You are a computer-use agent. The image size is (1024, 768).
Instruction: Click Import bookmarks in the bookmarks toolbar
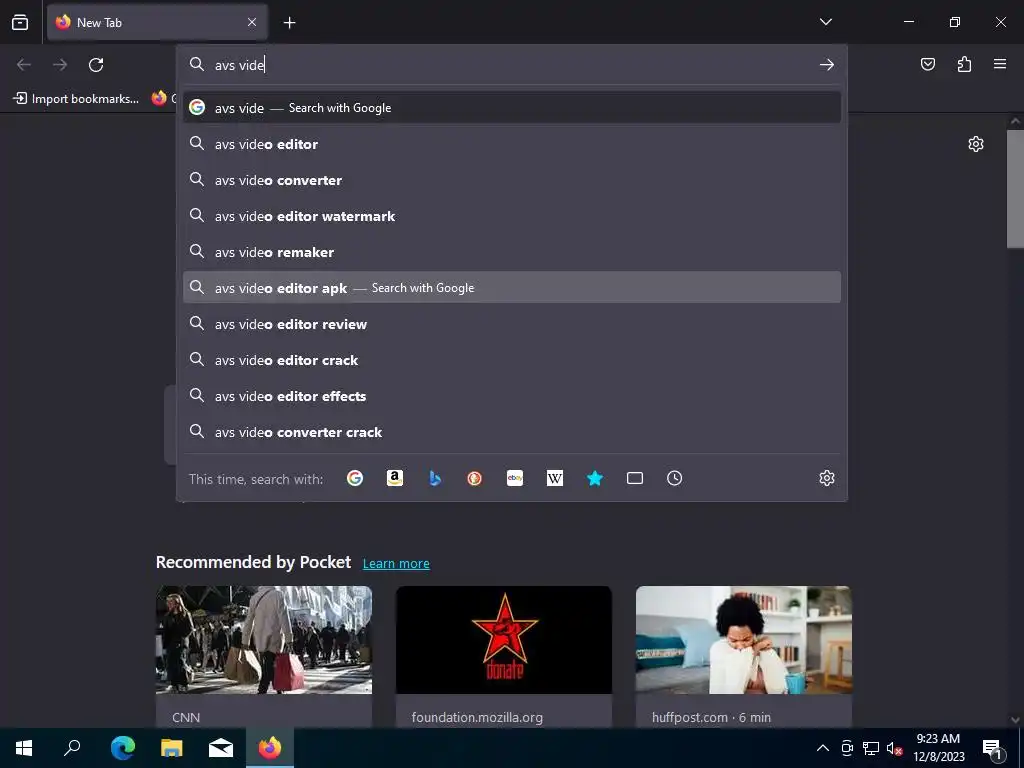[76, 99]
